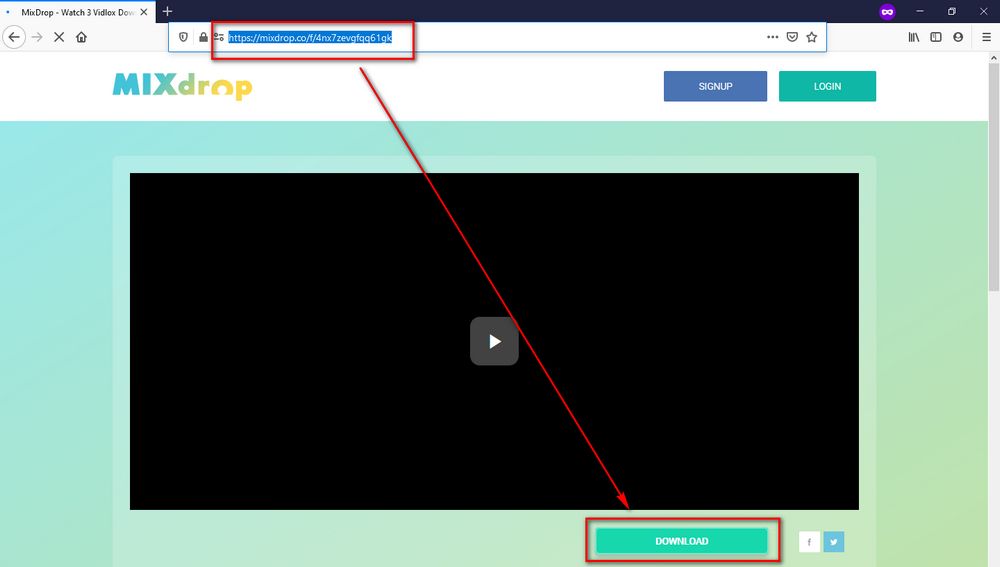The image size is (1000, 567).
Task: Close the MixDrop tab
Action: click(143, 12)
